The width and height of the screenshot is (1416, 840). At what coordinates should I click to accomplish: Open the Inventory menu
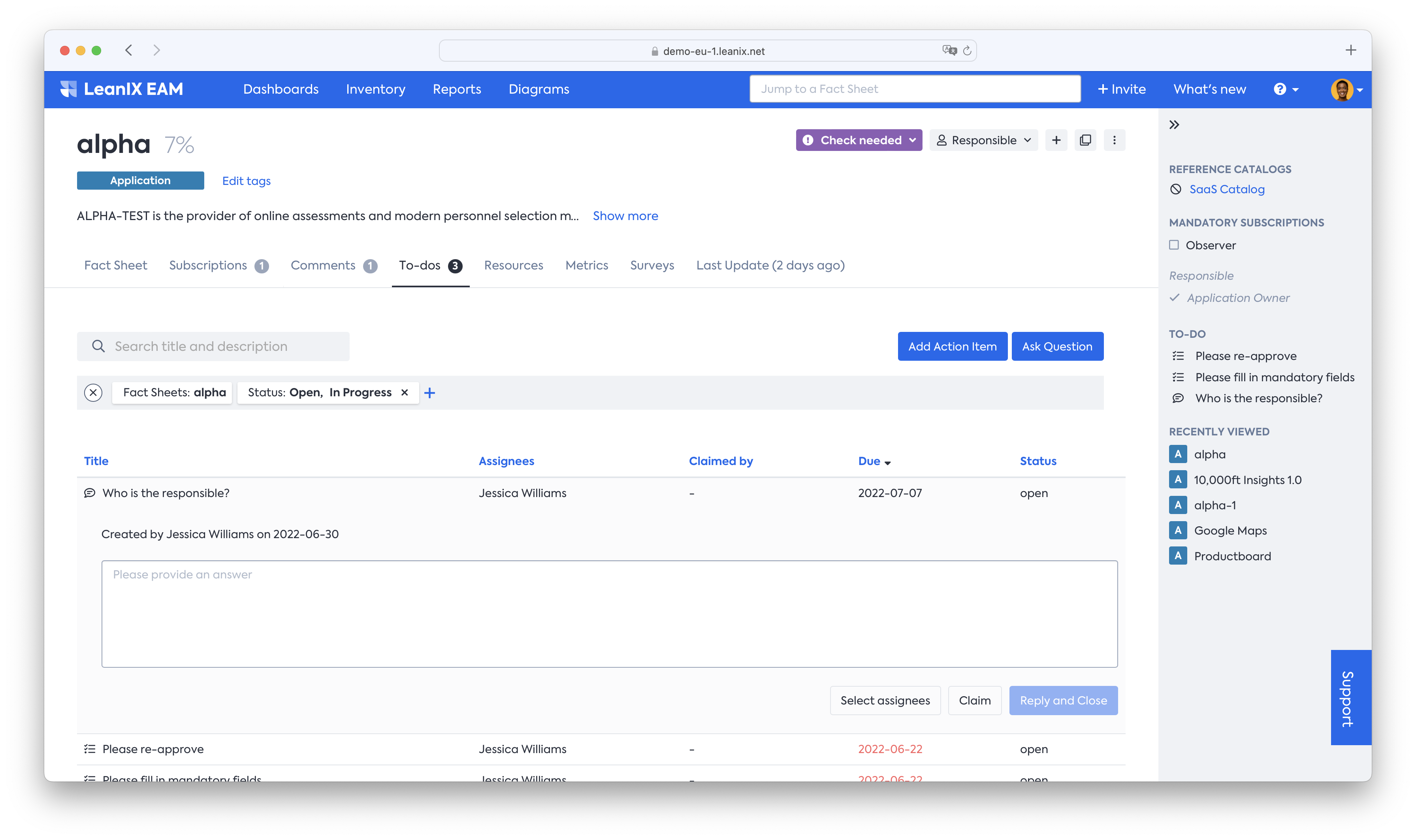tap(376, 89)
